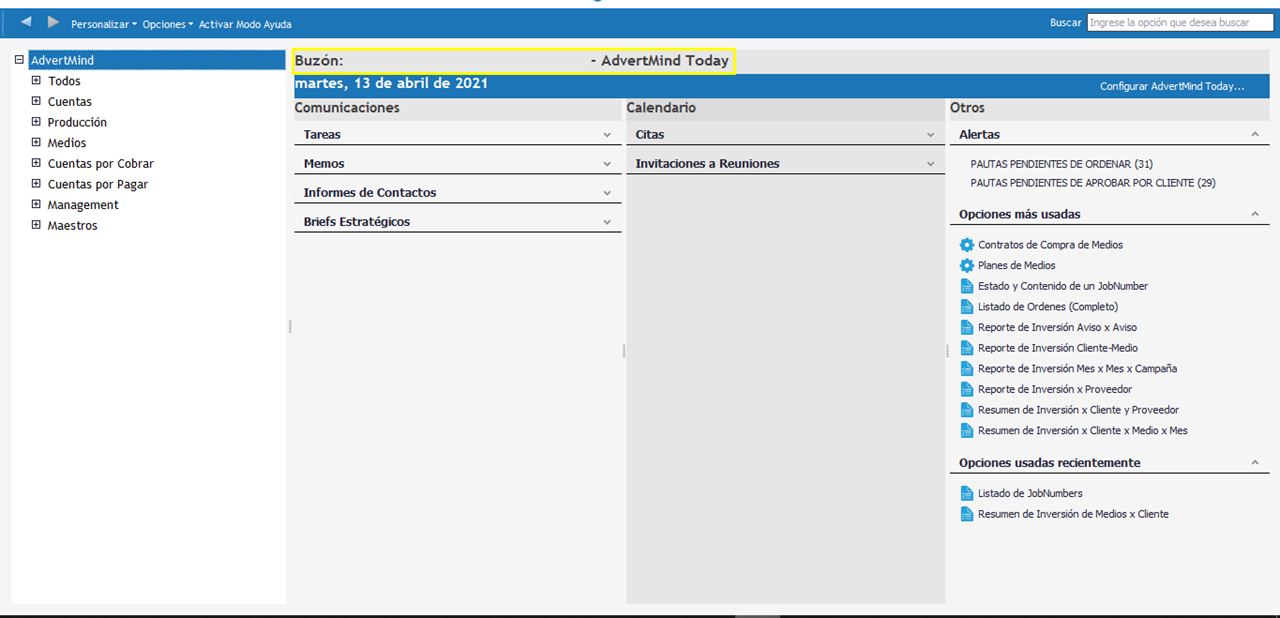Viewport: 1280px width, 618px height.
Task: Click the Buscar search input field
Action: point(1179,22)
